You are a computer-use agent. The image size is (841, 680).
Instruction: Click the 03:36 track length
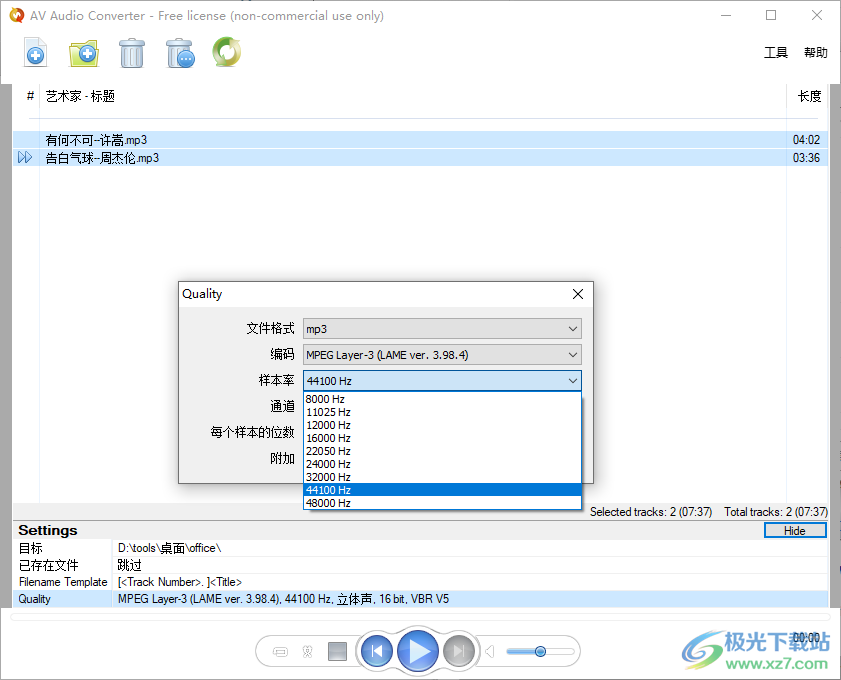coord(806,158)
